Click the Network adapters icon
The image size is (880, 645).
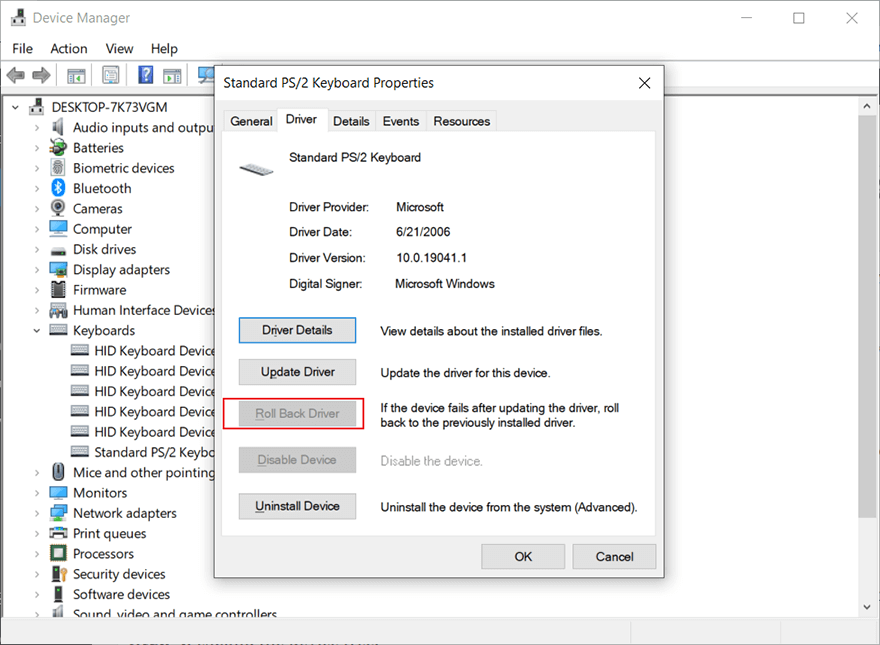(57, 513)
